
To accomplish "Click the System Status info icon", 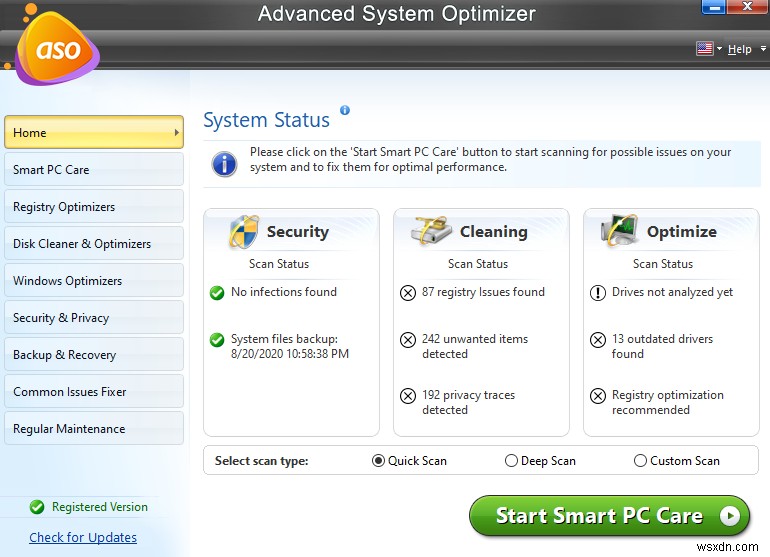I will 345,111.
